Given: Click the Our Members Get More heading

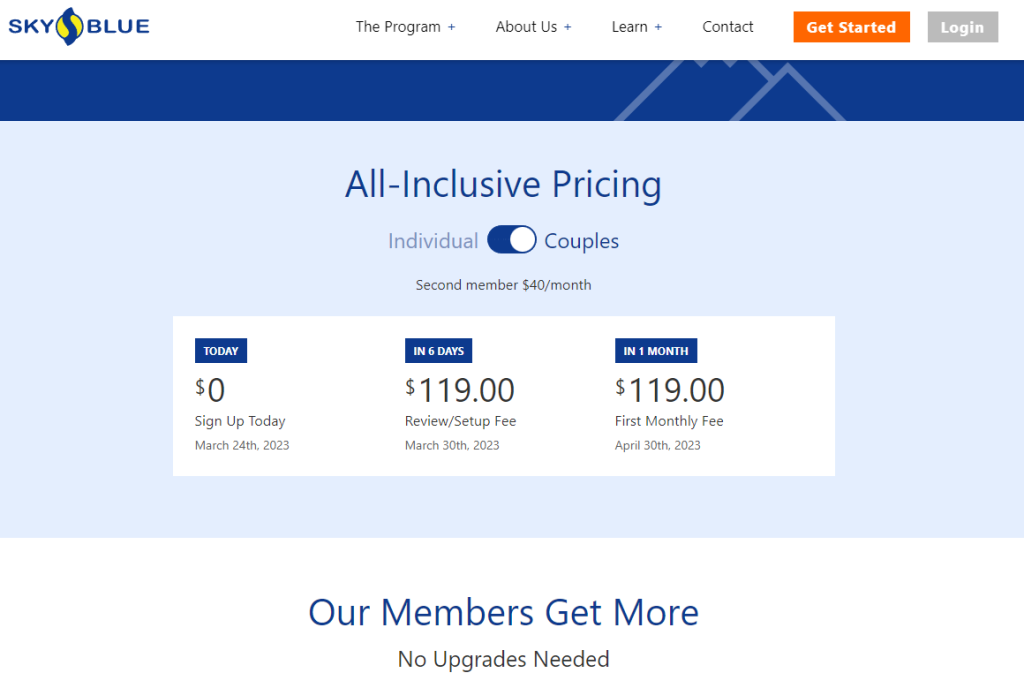Looking at the screenshot, I should 504,612.
